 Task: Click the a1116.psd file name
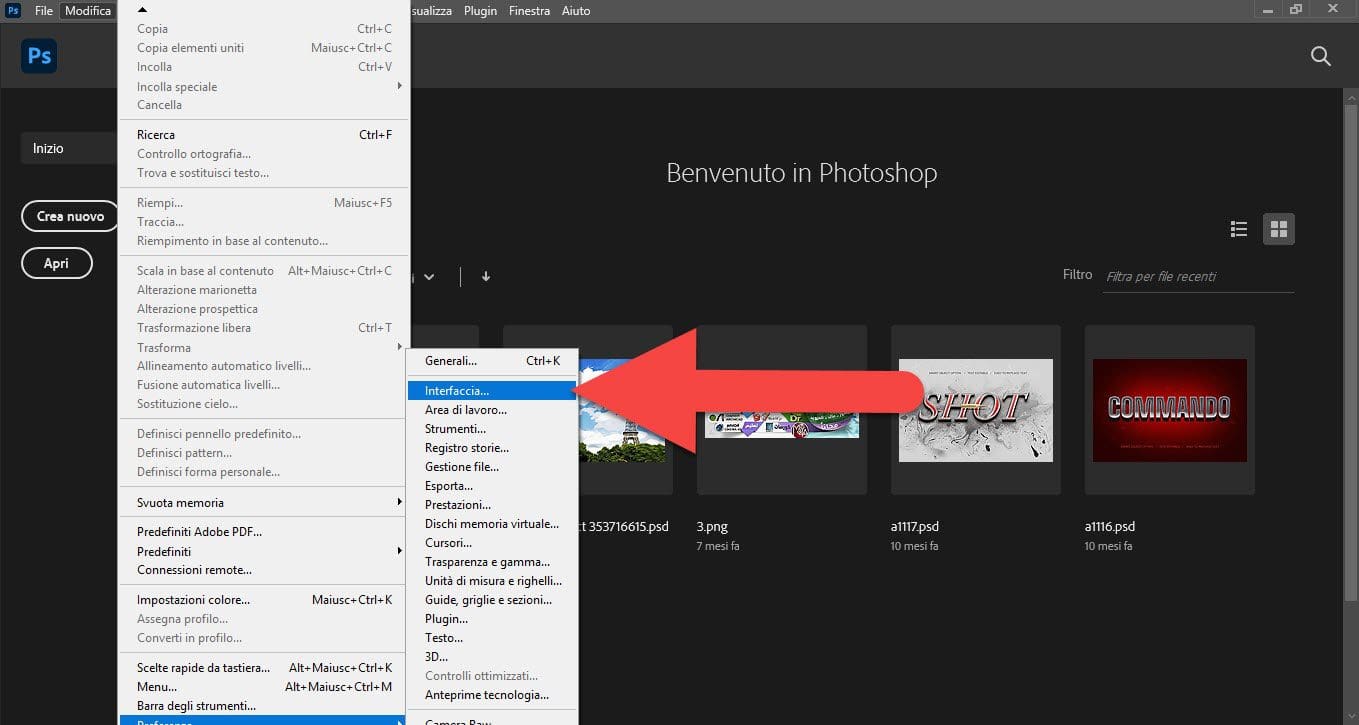[1110, 527]
